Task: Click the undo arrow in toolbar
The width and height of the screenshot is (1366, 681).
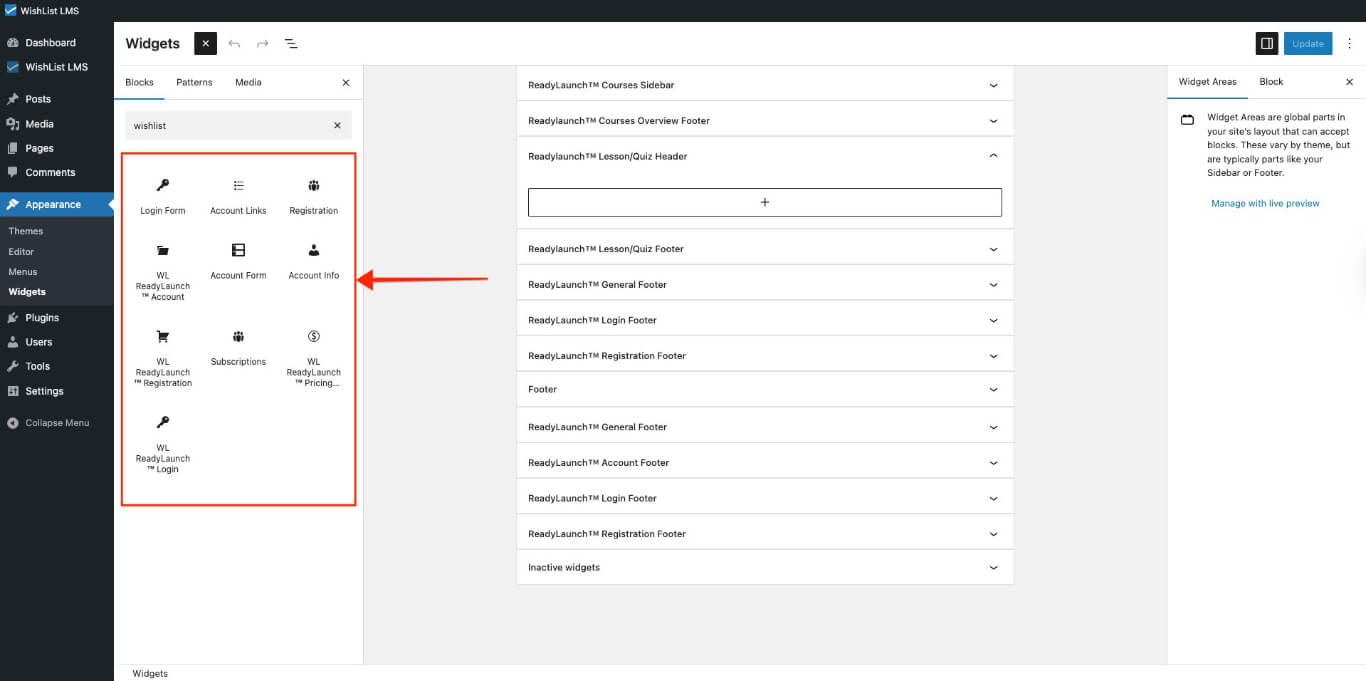Action: (x=234, y=44)
